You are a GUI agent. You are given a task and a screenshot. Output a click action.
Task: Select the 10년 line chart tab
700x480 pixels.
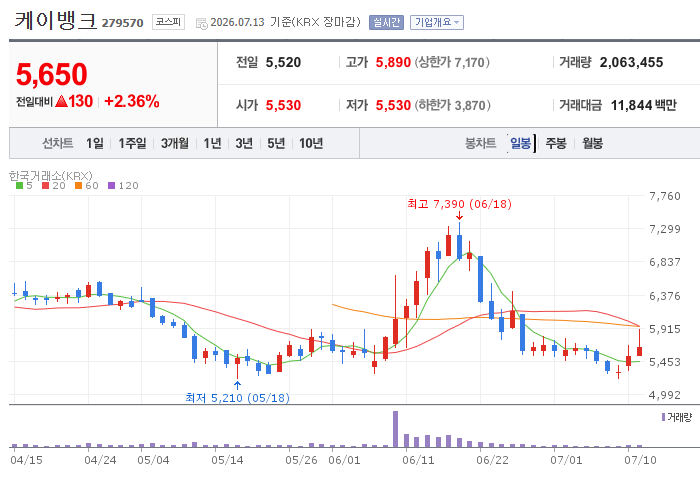(311, 143)
